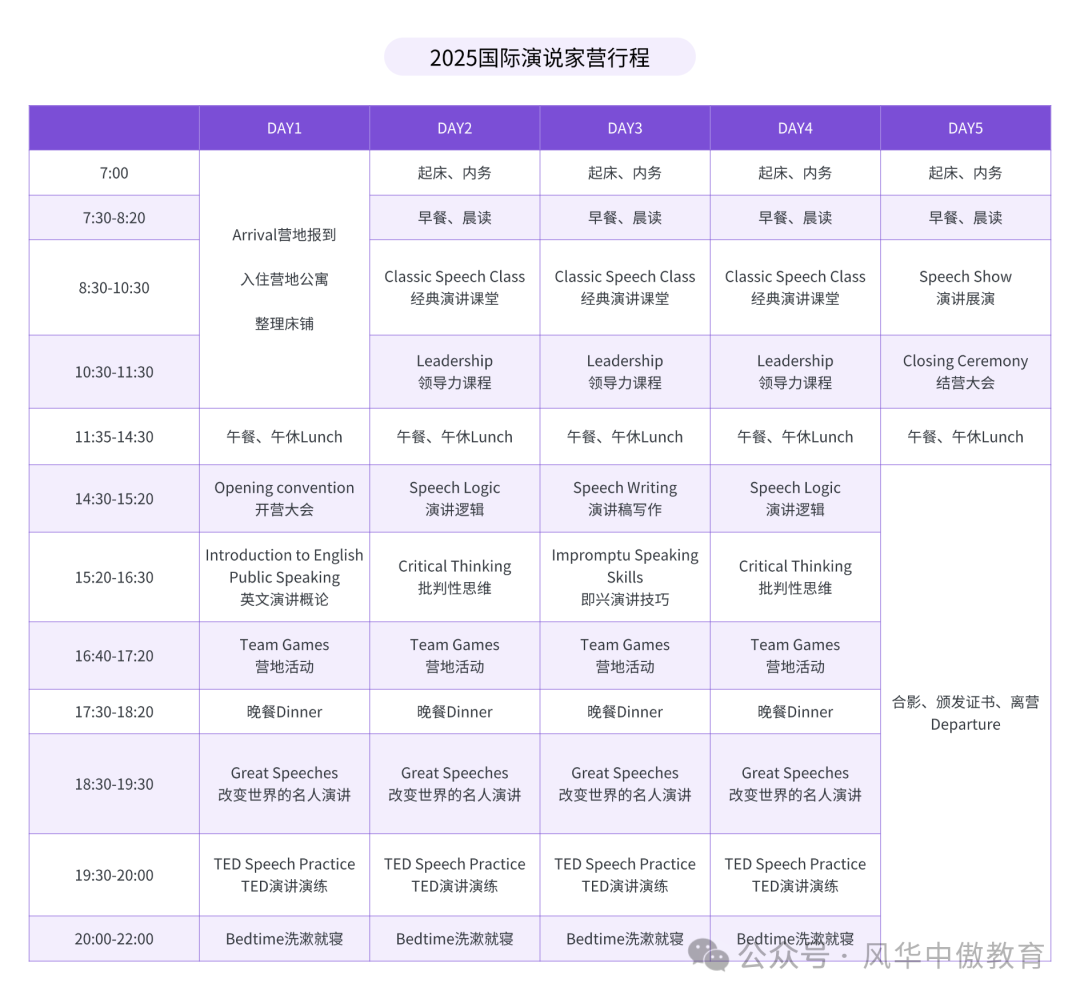The width and height of the screenshot is (1080, 999).
Task: Click the 18:30-19:30 time cell
Action: 114,784
